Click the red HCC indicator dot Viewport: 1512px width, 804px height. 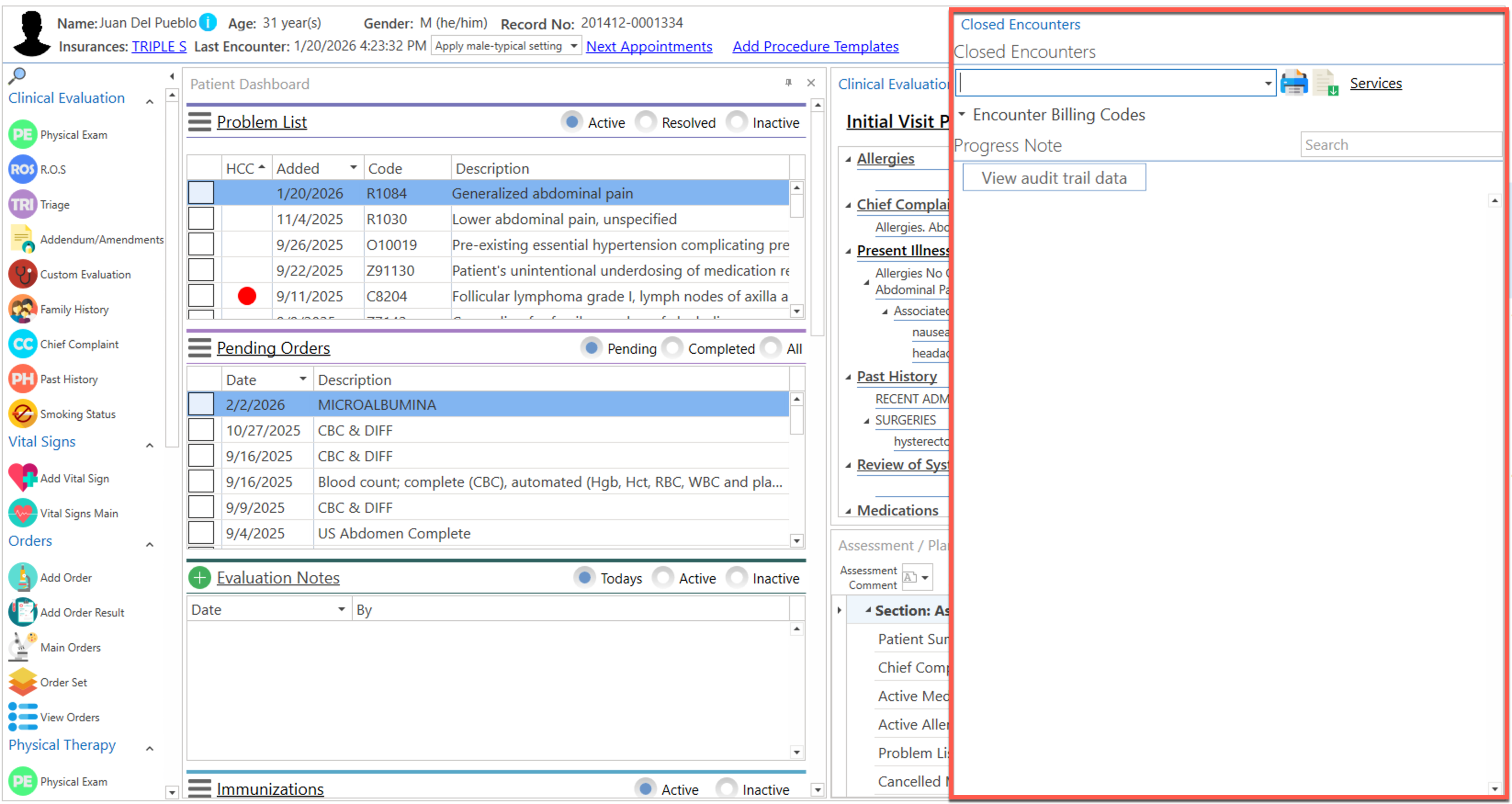click(x=247, y=296)
